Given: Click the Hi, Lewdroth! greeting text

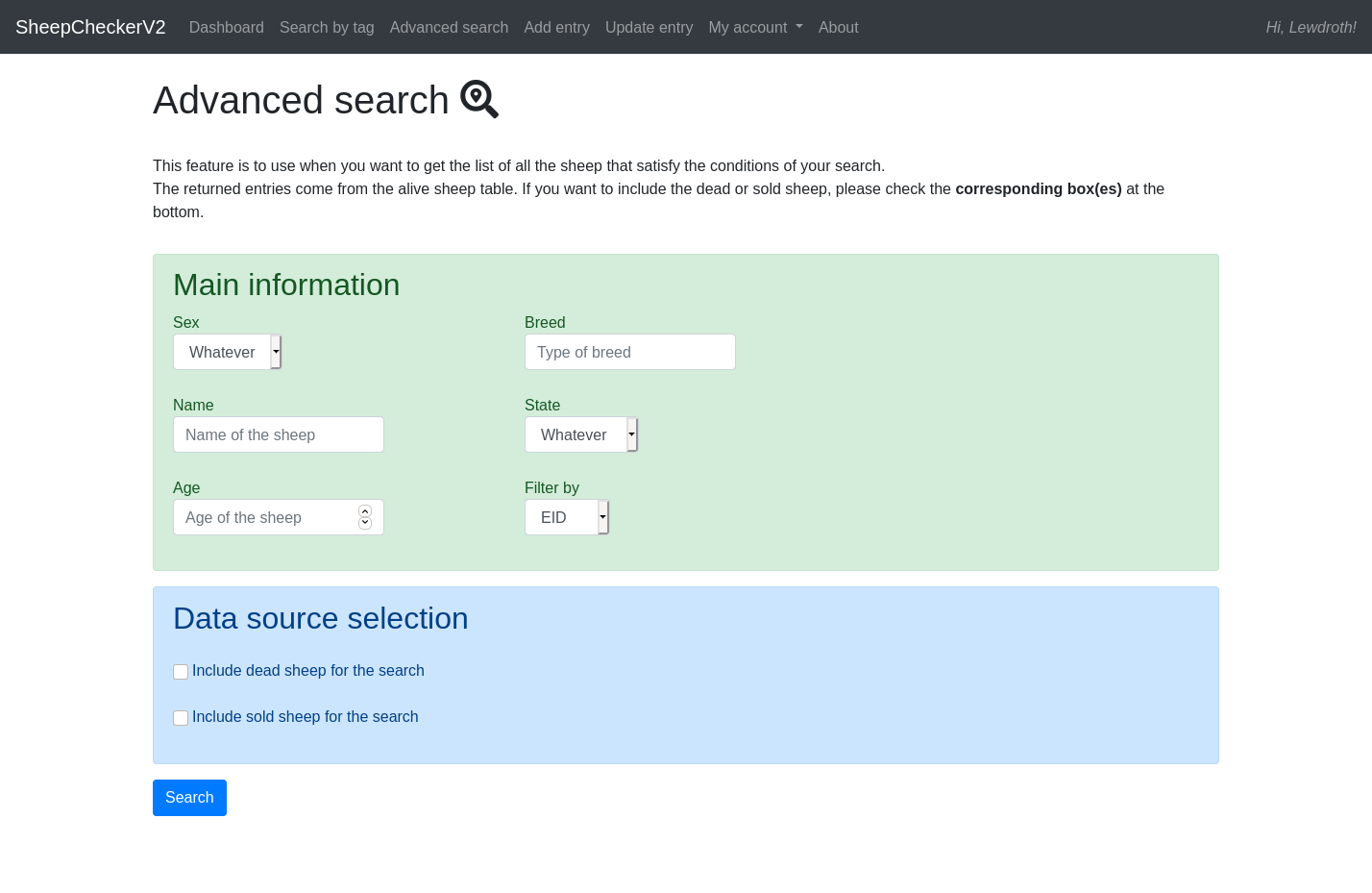Looking at the screenshot, I should (1311, 27).
